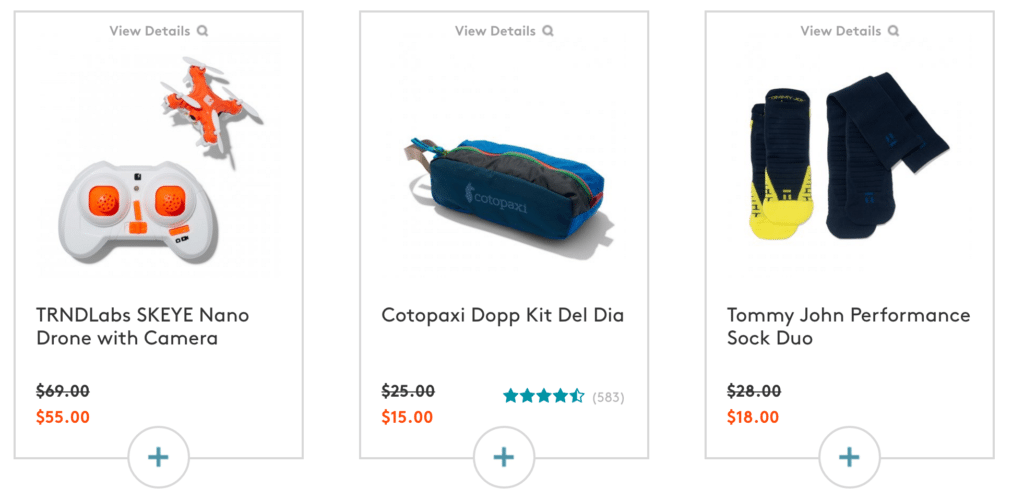
Task: Open View Details for Cotopaxi Dopp Kit
Action: 495,31
